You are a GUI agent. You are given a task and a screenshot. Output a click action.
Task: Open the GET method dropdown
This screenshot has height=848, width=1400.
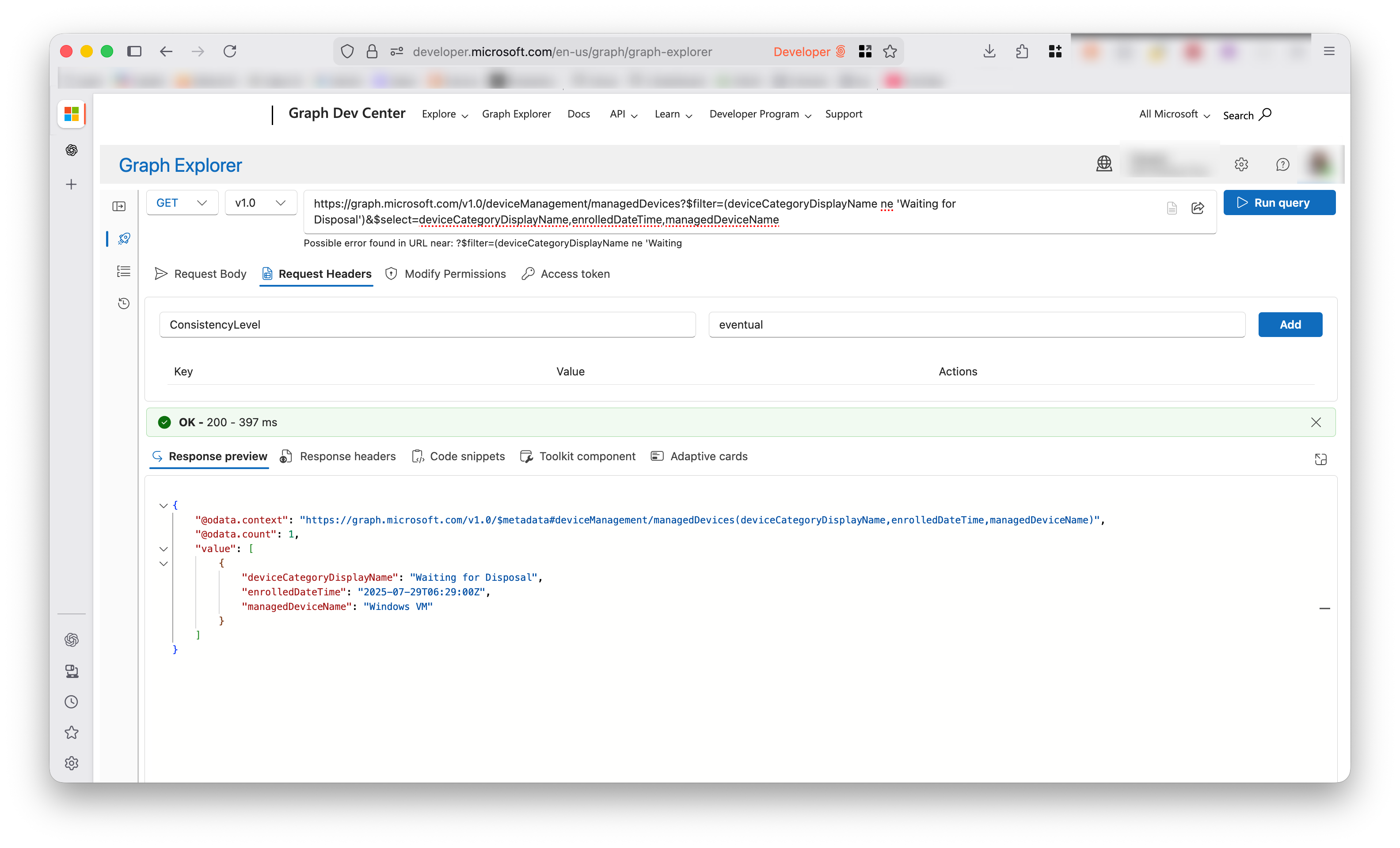click(182, 203)
